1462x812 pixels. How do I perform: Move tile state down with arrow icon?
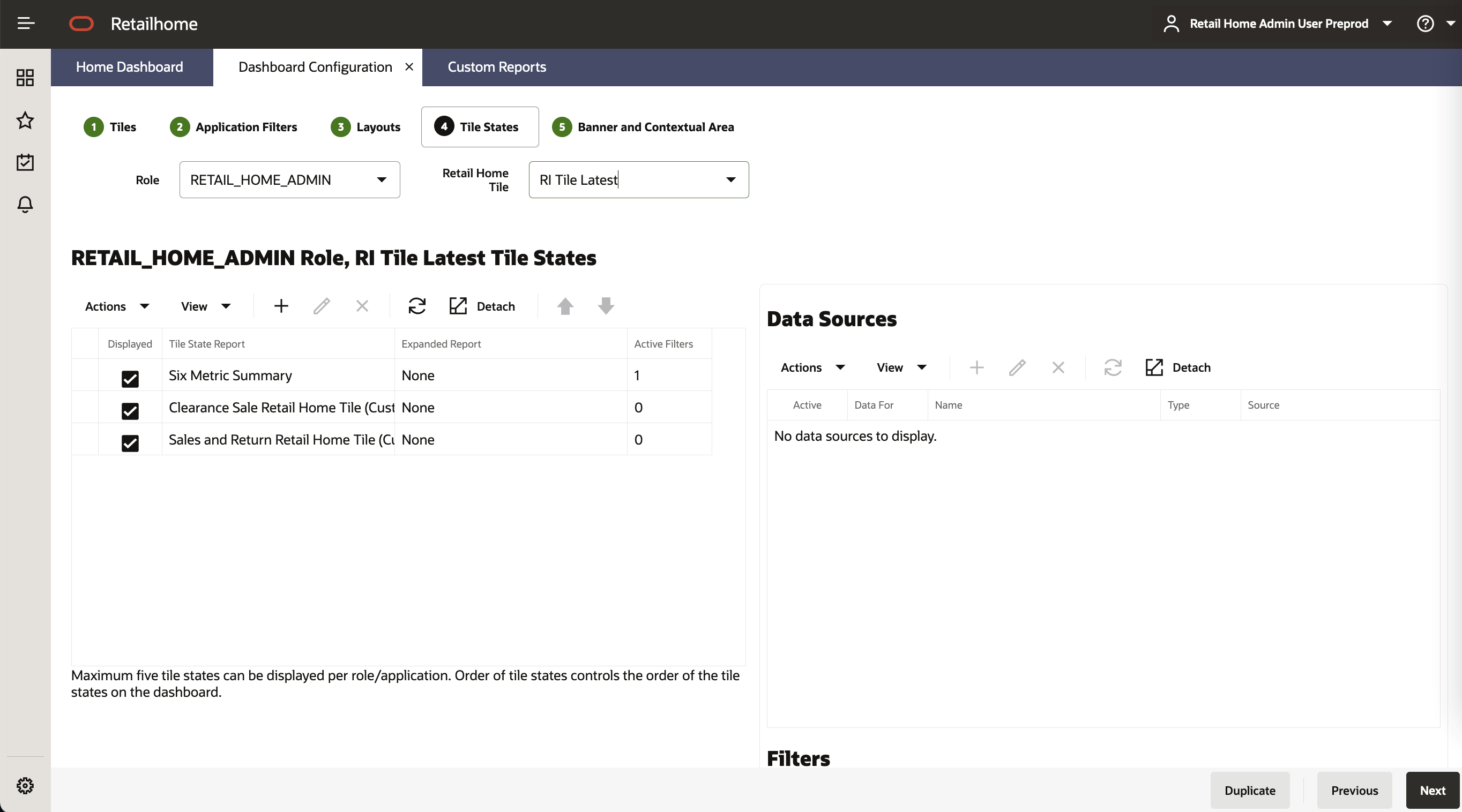click(606, 306)
